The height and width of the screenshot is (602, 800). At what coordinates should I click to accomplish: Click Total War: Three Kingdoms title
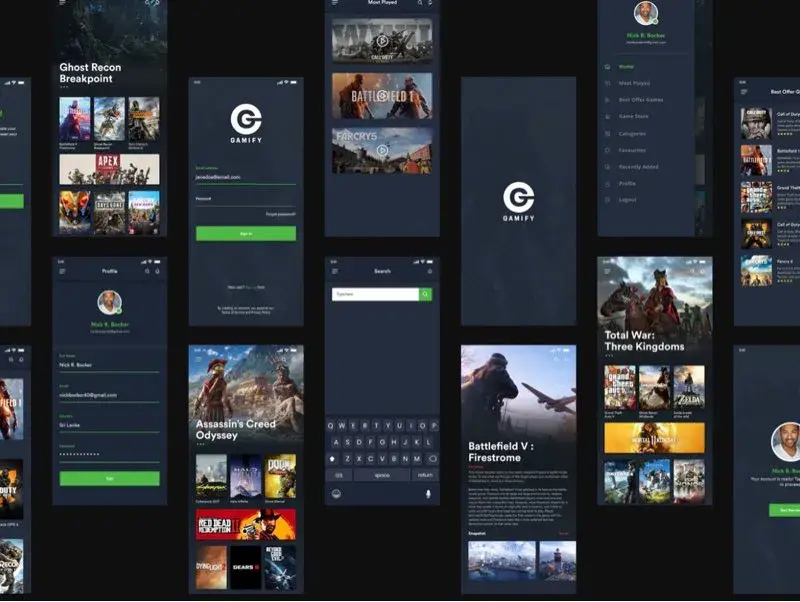coord(644,341)
